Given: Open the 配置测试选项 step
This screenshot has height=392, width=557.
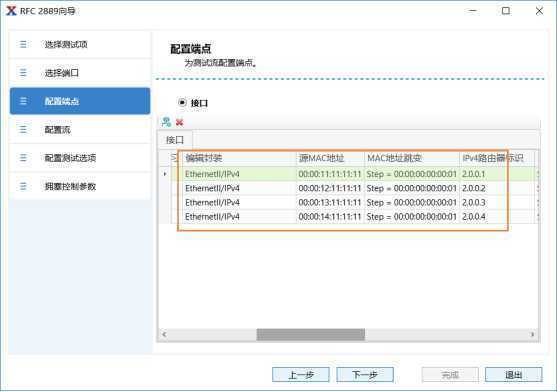Looking at the screenshot, I should pyautogui.click(x=80, y=158).
